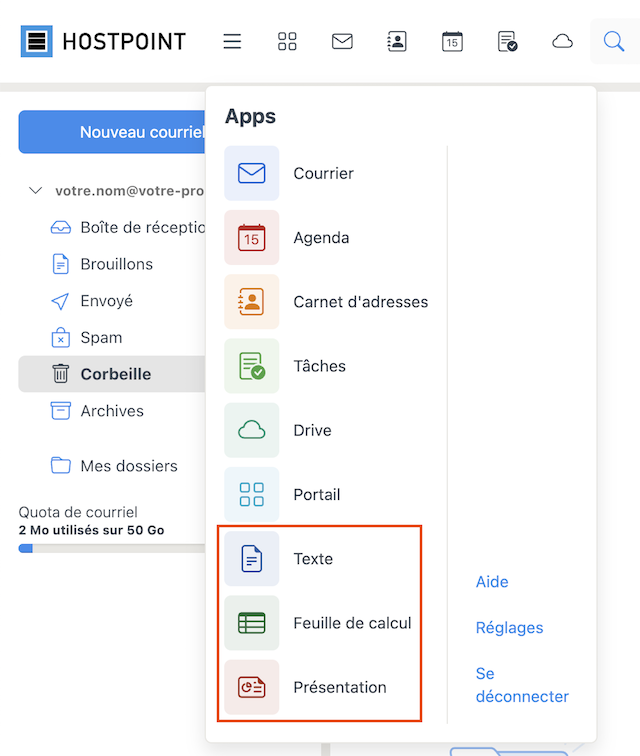This screenshot has width=640, height=756.
Task: Open Mes dossiers folder
Action: click(x=112, y=466)
